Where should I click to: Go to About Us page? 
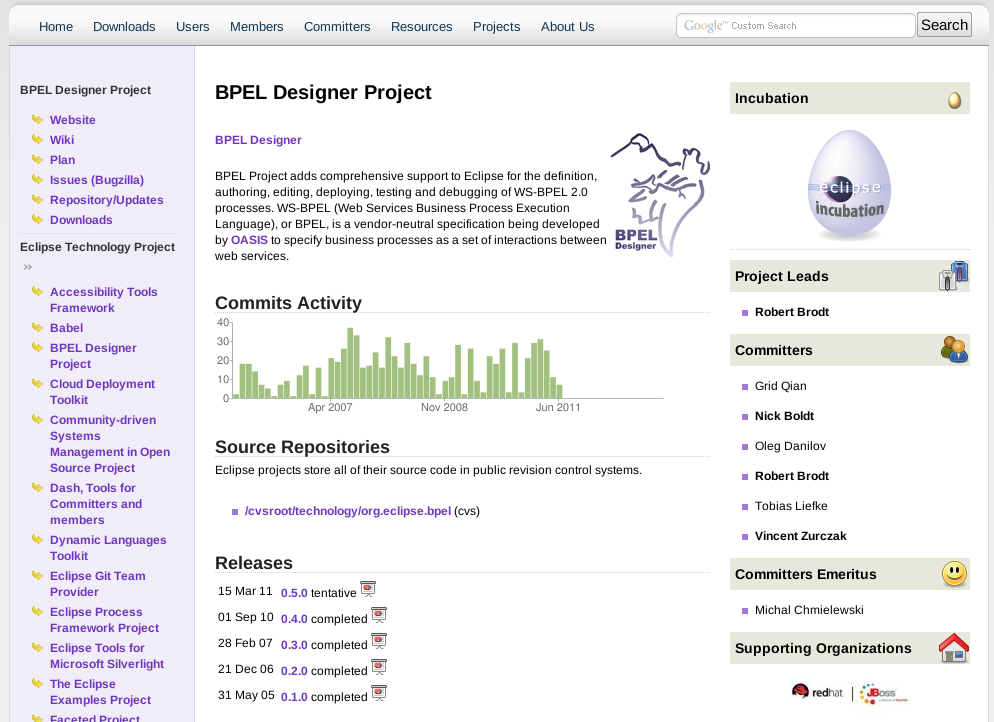pos(567,27)
